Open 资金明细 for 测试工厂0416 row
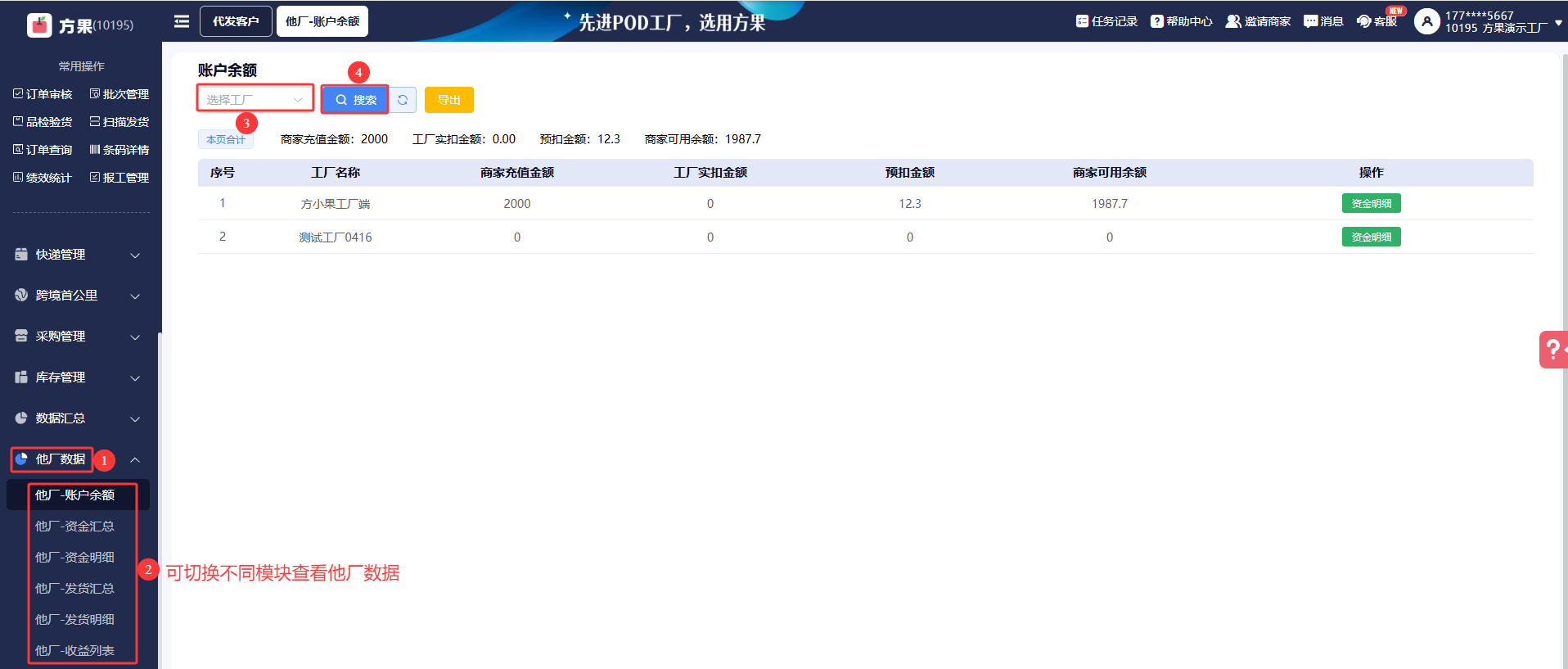The width and height of the screenshot is (1568, 669). coord(1372,237)
